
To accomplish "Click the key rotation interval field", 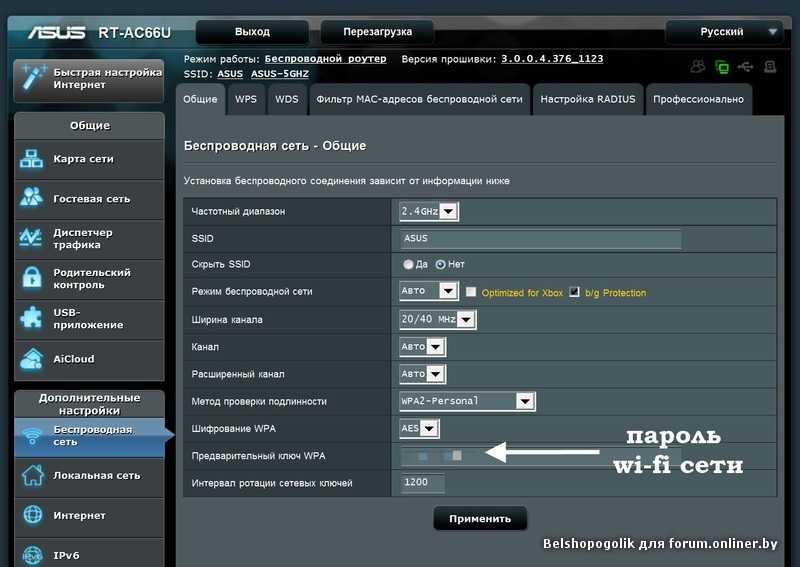I will coord(422,482).
